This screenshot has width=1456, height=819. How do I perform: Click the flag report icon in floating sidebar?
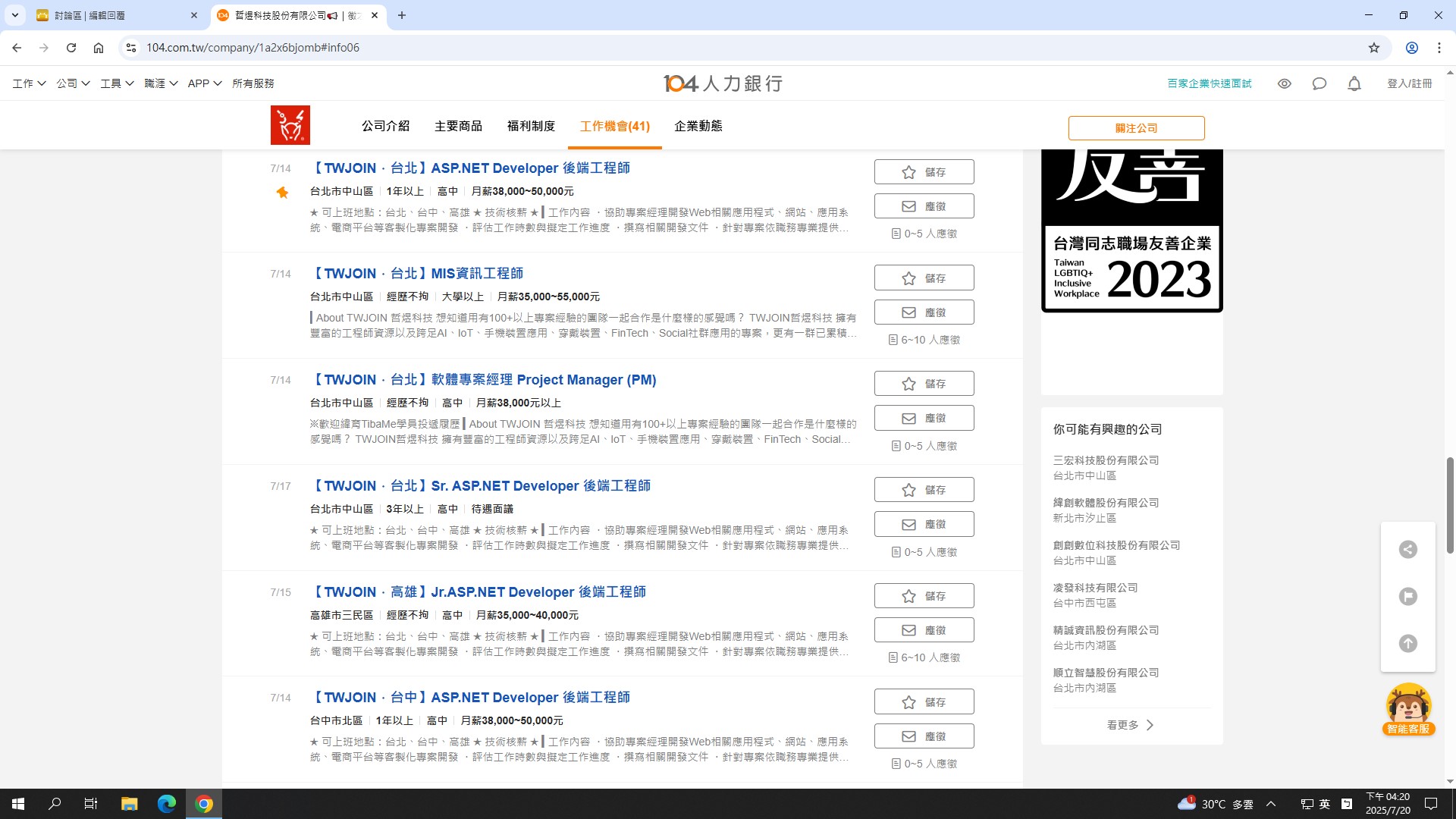pyautogui.click(x=1407, y=596)
